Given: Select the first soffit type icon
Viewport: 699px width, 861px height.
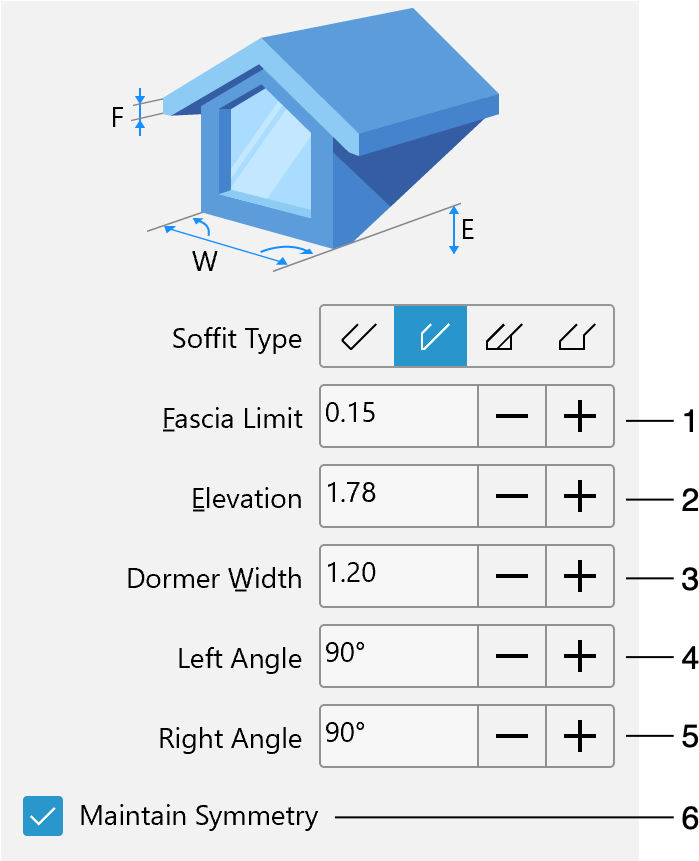Looking at the screenshot, I should tap(357, 336).
